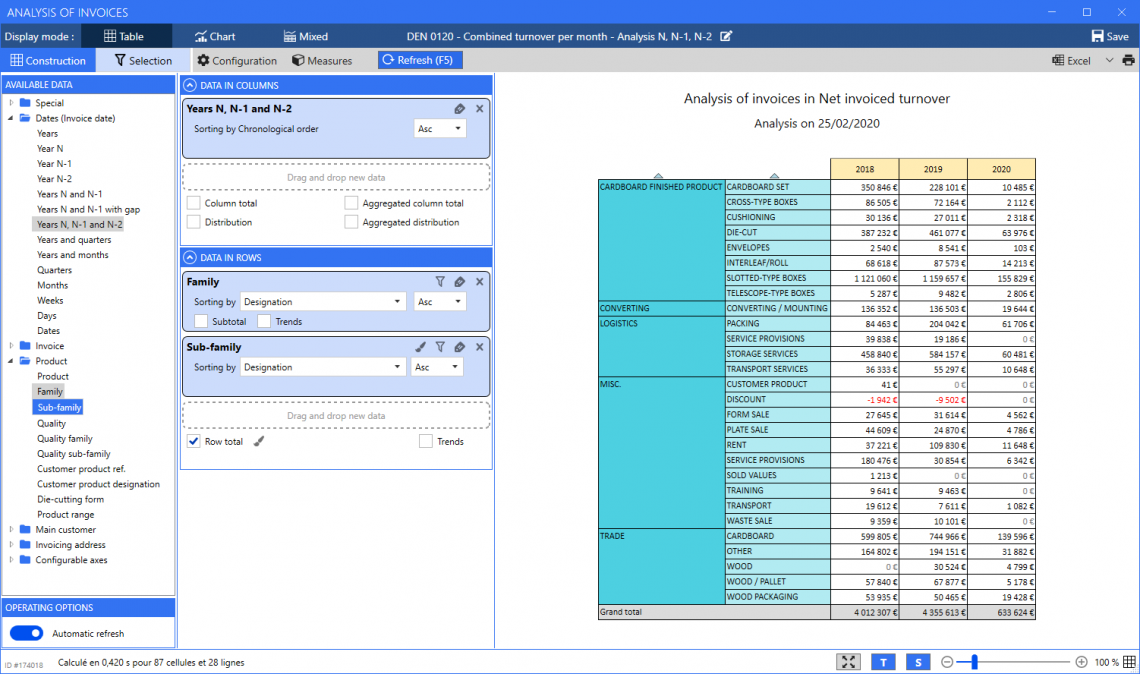Collapse the Dates (Invoice date) folder
Image resolution: width=1140 pixels, height=674 pixels.
(x=12, y=118)
